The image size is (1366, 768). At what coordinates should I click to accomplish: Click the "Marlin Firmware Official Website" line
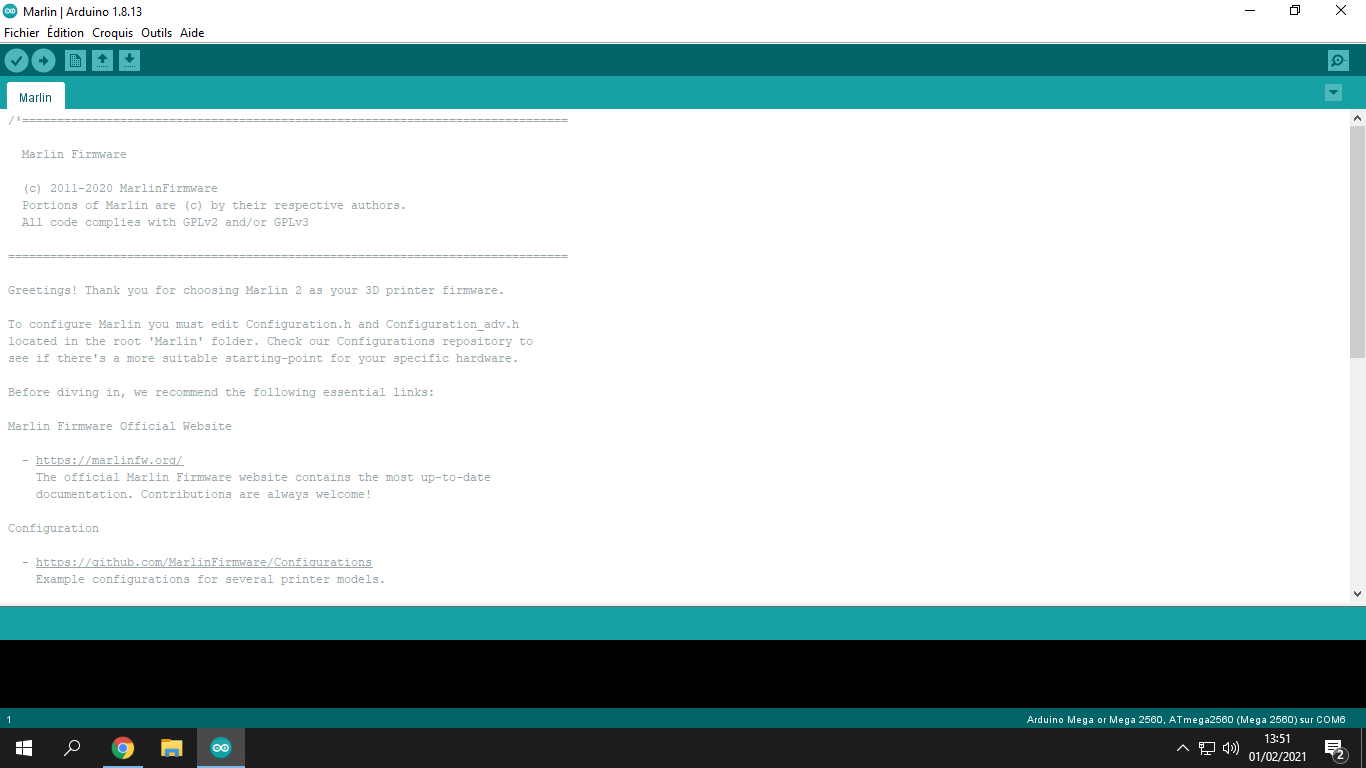[120, 426]
